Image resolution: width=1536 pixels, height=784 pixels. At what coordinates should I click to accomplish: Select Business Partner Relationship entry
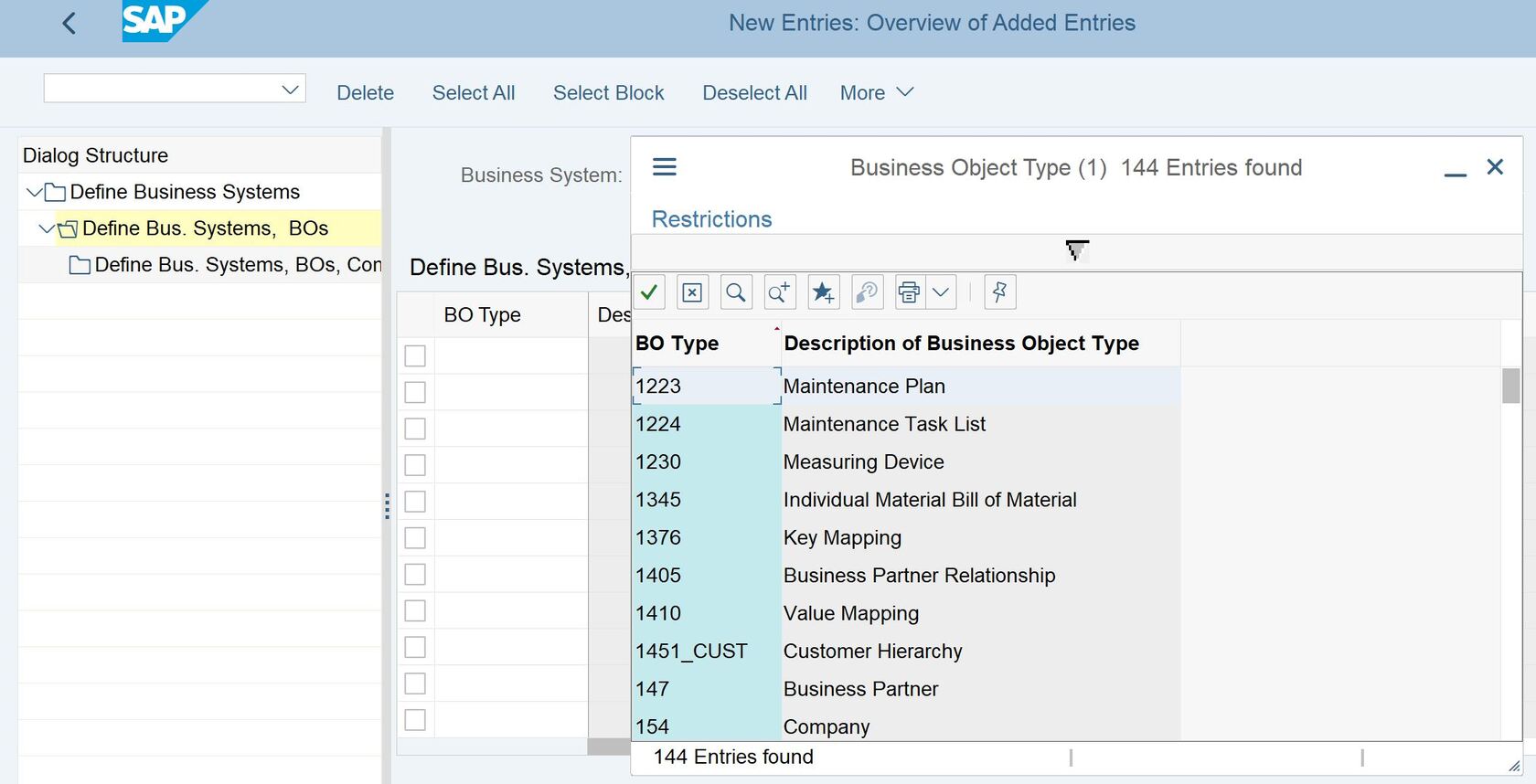click(919, 576)
